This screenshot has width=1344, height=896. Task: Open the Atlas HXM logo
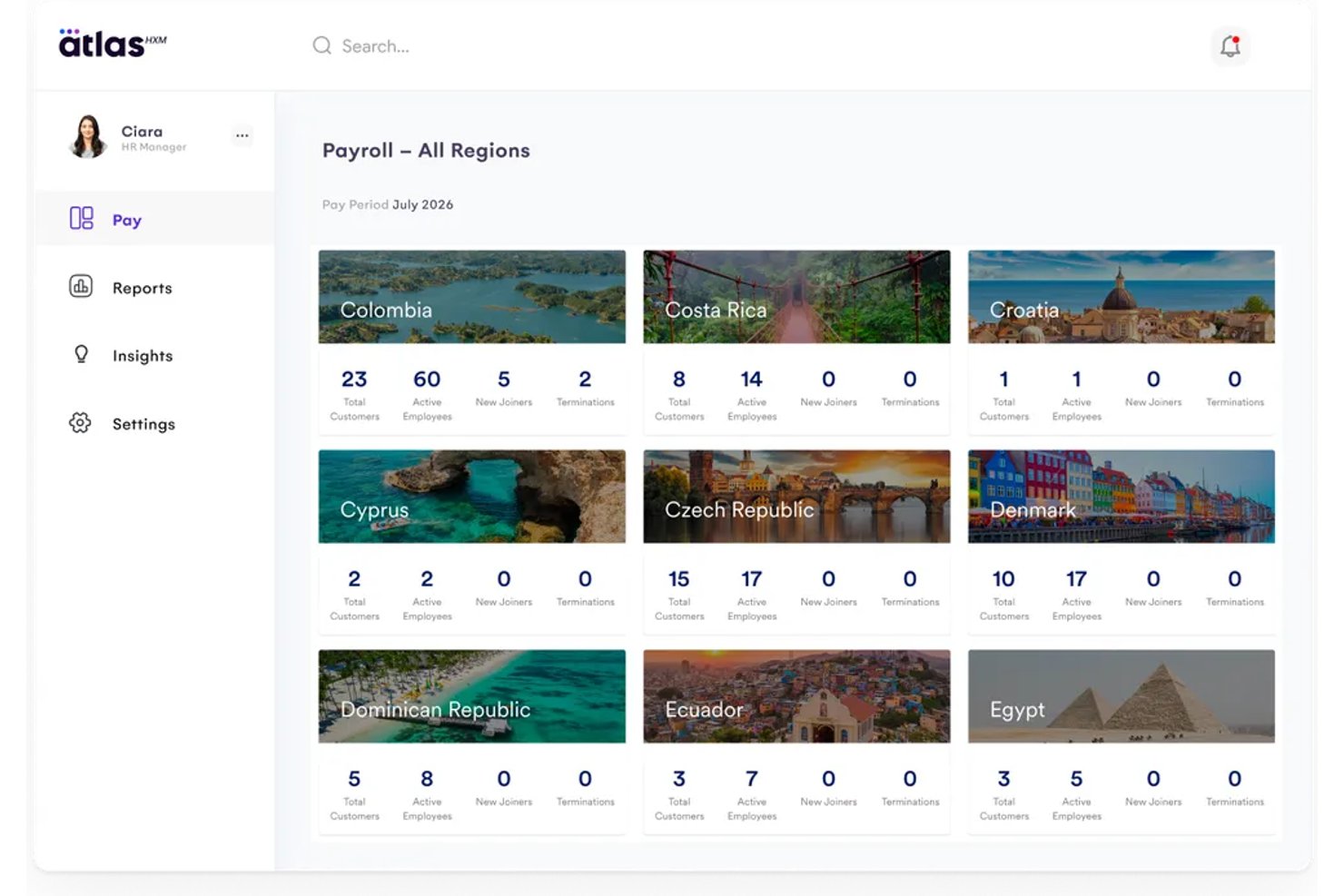click(x=113, y=43)
